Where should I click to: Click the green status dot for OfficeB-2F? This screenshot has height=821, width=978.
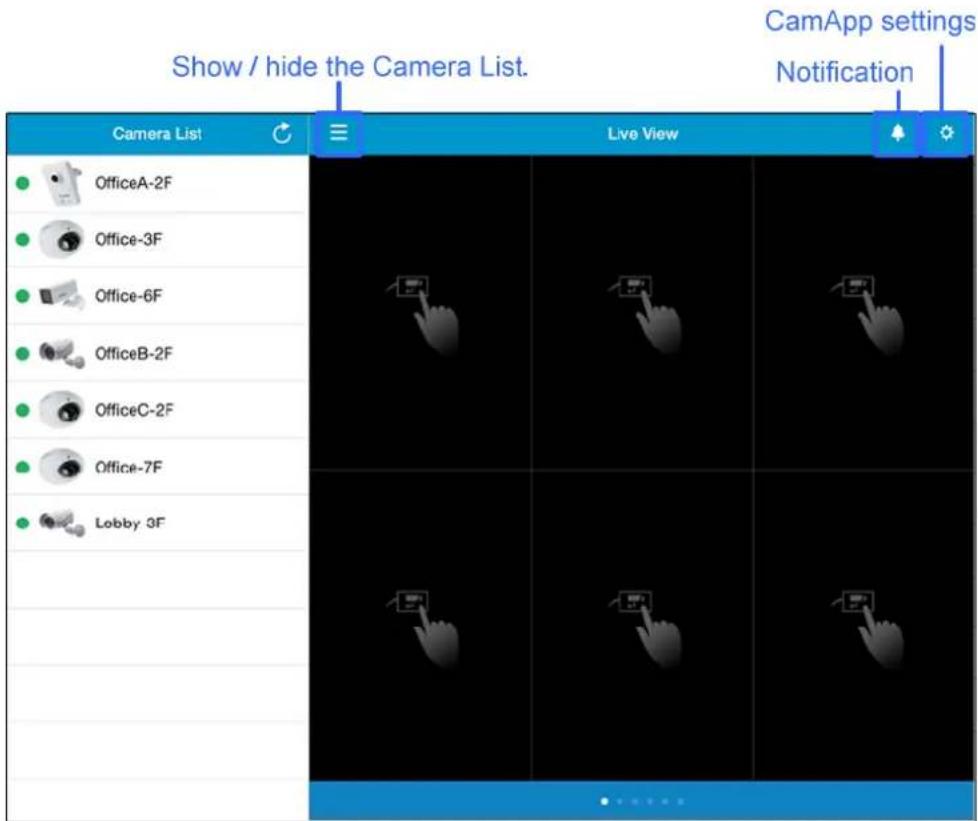coord(22,354)
